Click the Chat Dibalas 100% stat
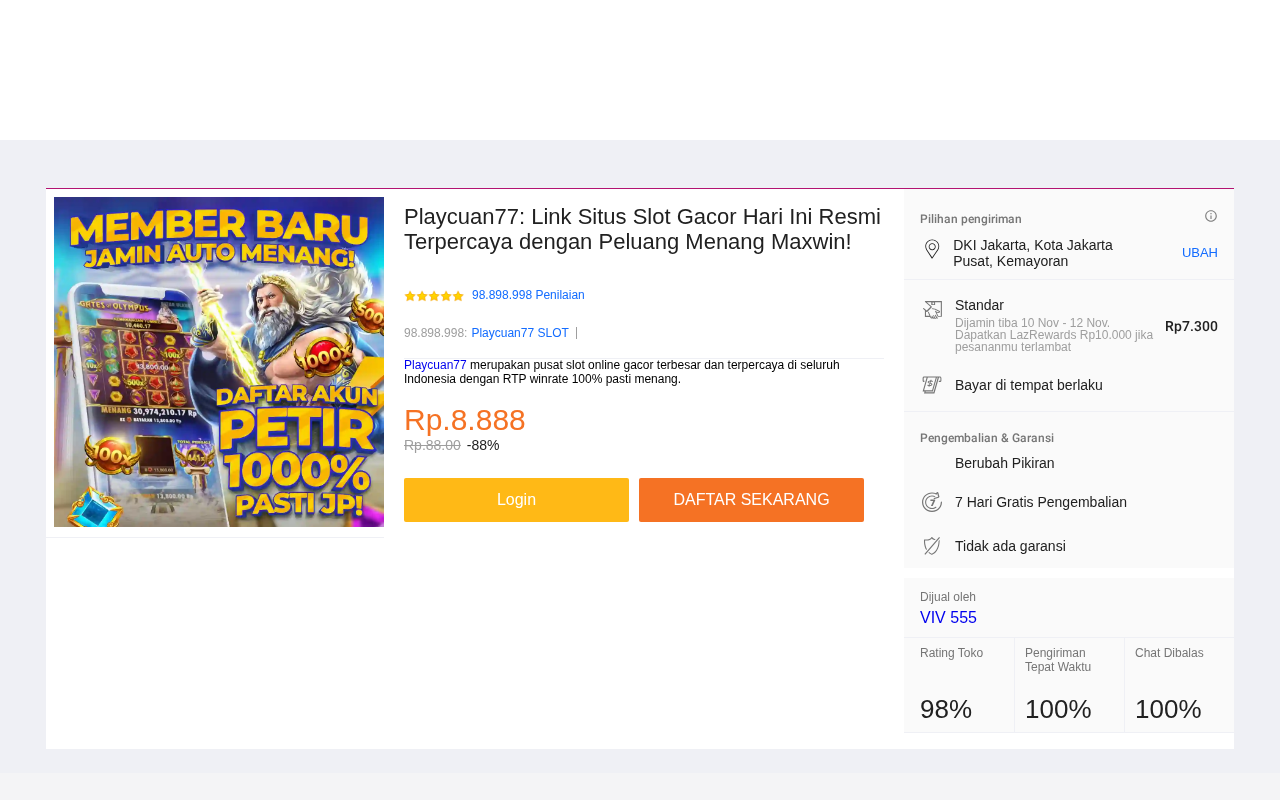Screen dimensions: 1280x800 tap(1179, 685)
